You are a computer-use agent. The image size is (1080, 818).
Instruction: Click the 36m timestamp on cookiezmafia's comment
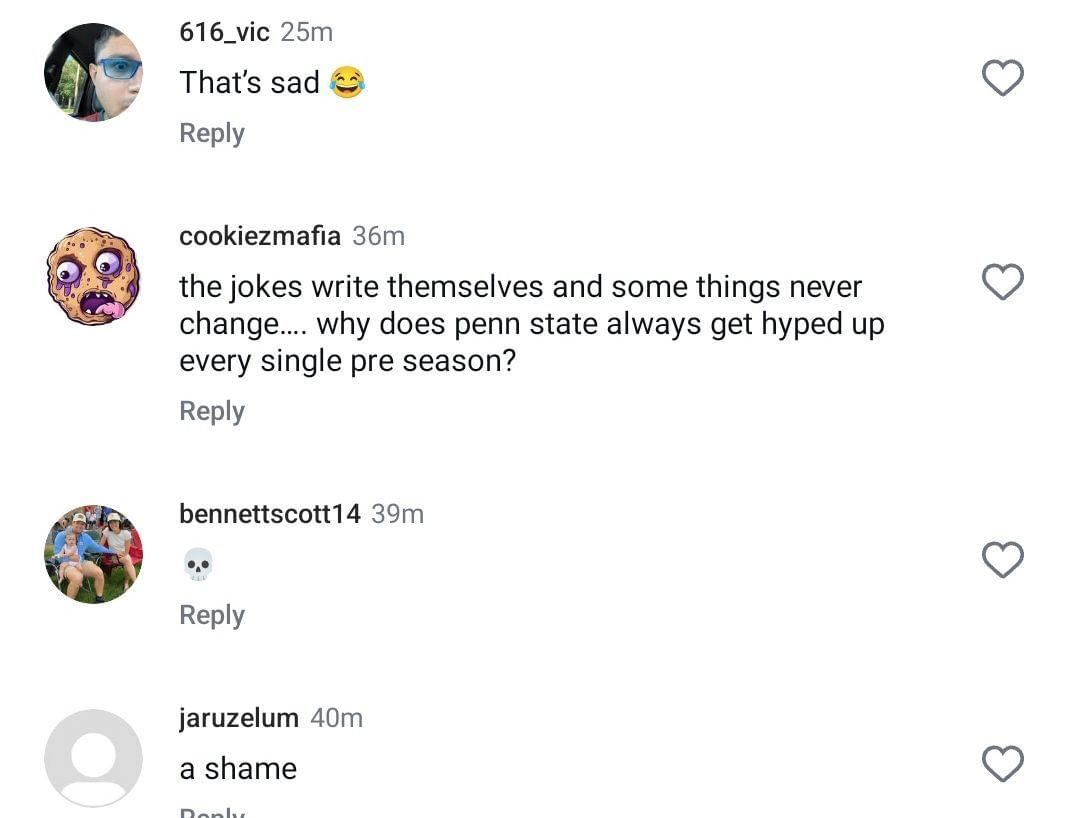378,236
